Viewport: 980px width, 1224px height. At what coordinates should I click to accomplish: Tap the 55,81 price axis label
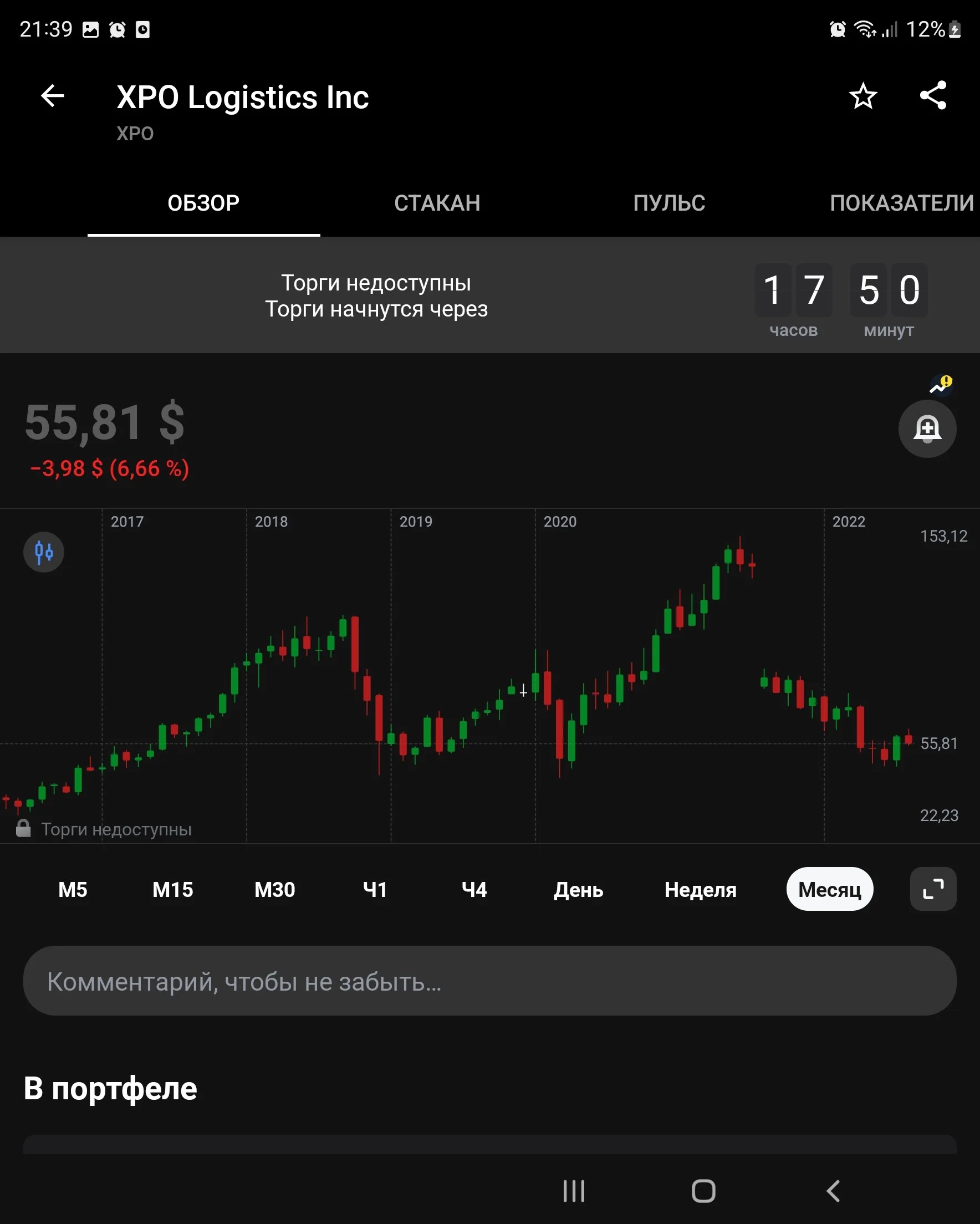coord(939,744)
